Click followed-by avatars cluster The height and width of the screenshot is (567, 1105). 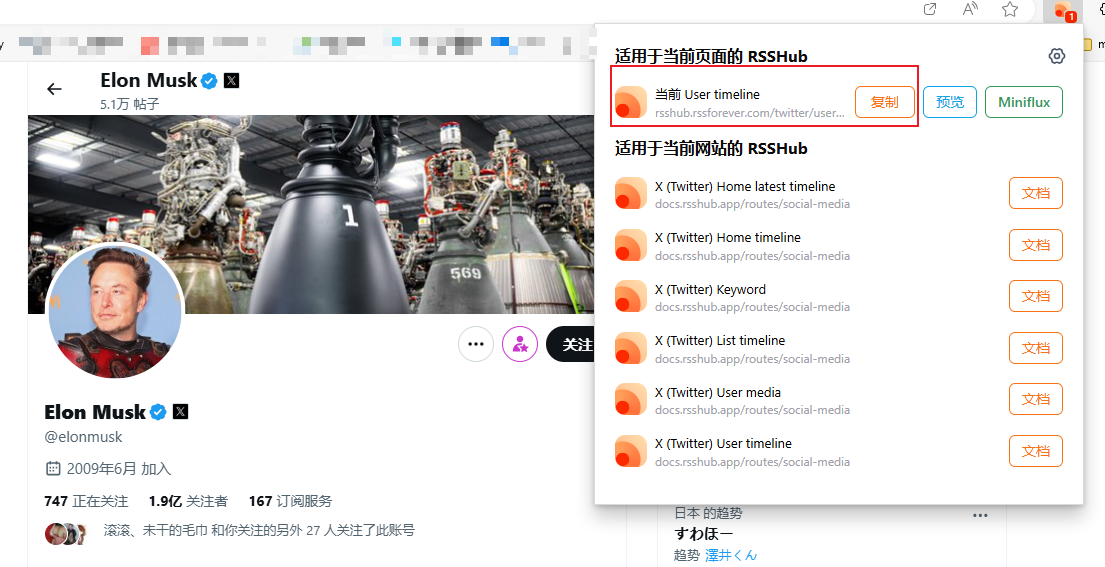coord(66,533)
